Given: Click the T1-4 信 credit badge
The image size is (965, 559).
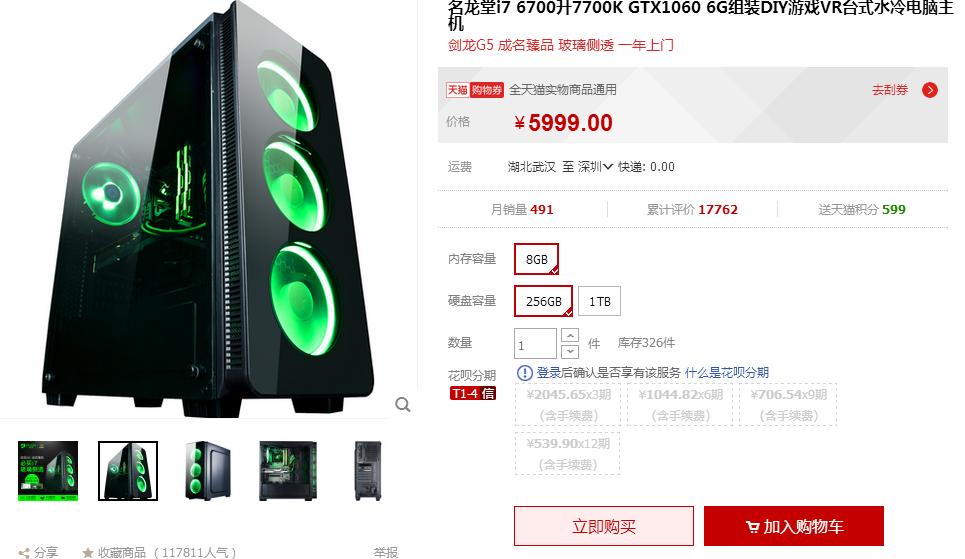Looking at the screenshot, I should point(473,393).
